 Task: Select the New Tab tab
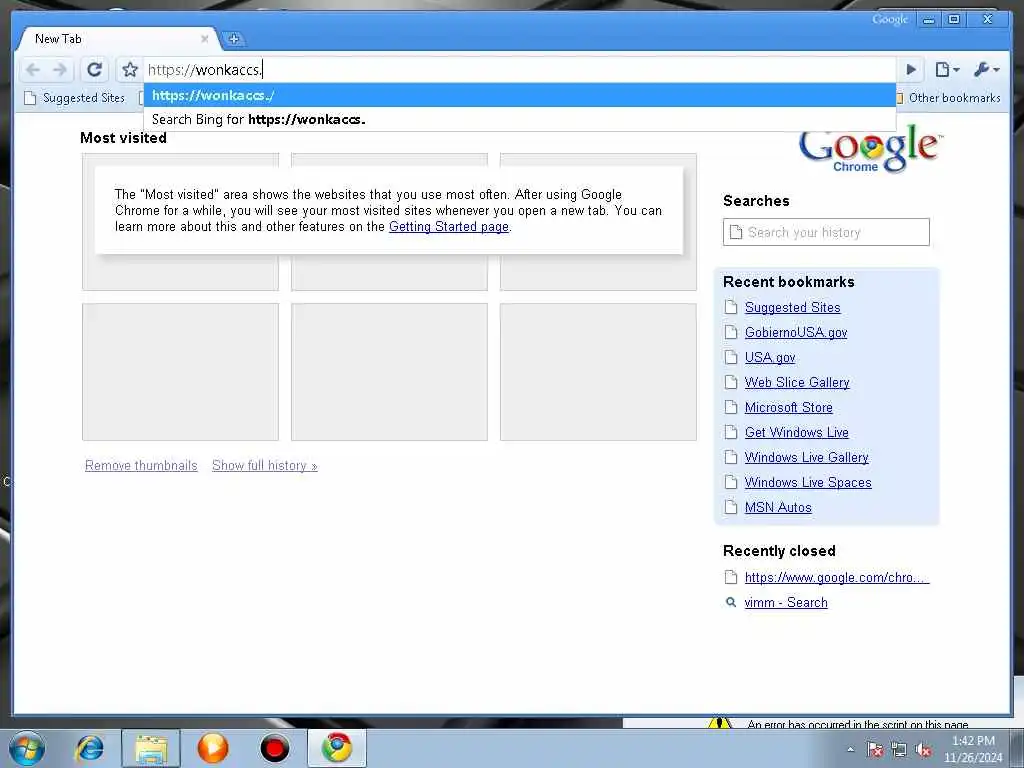click(x=116, y=39)
